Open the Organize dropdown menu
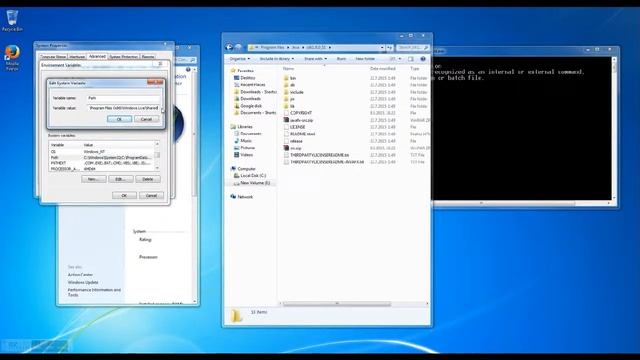The image size is (640, 360). click(x=239, y=59)
